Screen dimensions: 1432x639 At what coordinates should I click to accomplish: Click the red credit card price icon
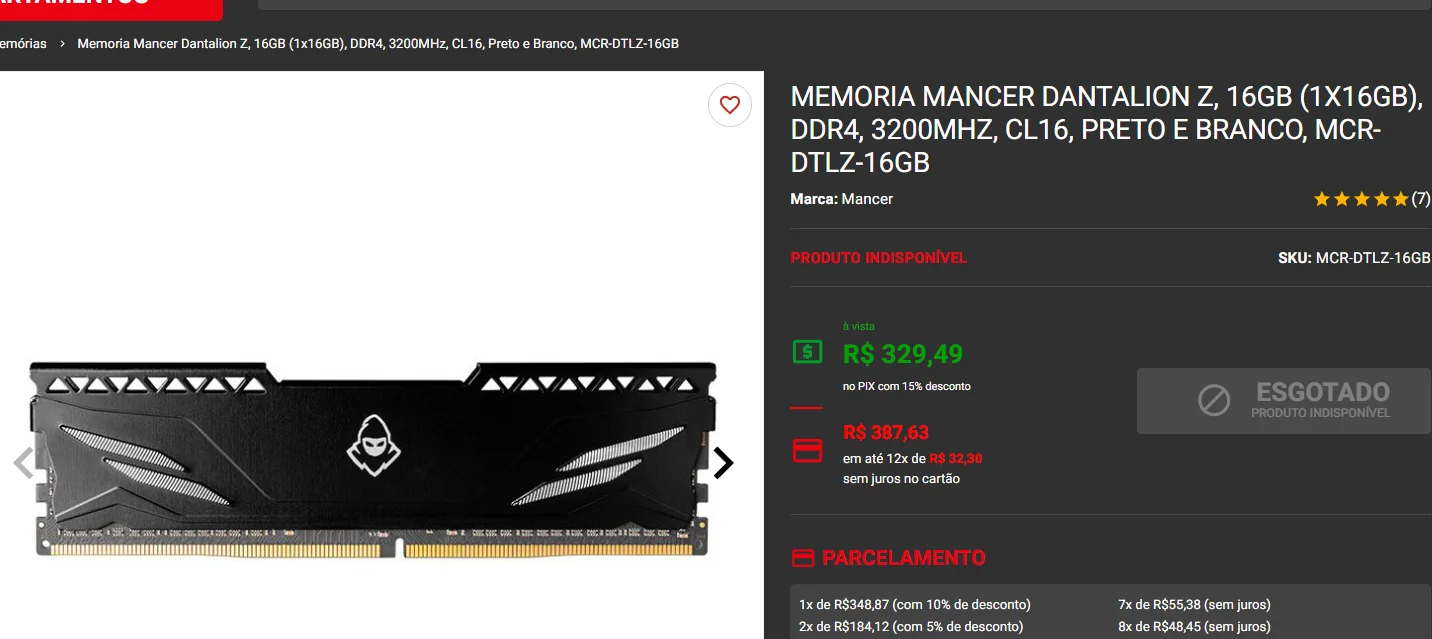807,450
